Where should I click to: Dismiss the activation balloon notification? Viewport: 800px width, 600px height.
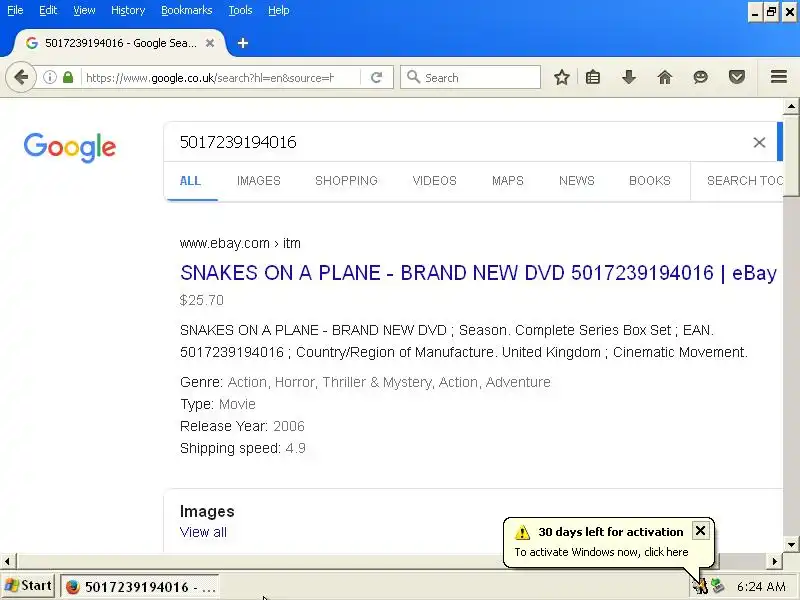(x=701, y=531)
